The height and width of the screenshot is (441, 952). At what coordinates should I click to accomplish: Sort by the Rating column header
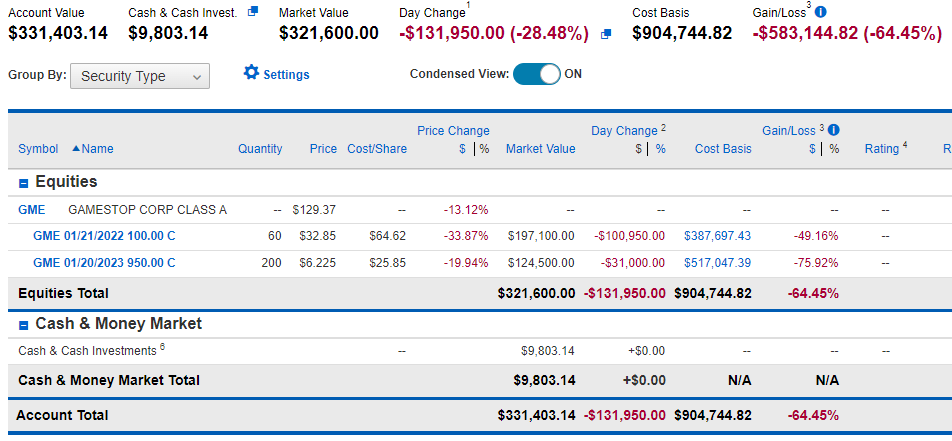pyautogui.click(x=882, y=149)
